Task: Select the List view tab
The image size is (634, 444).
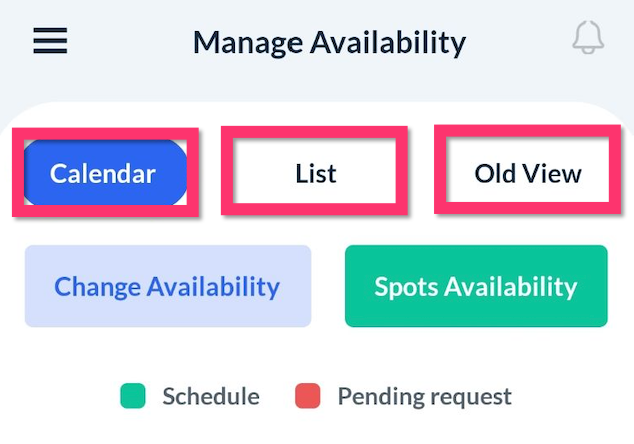Action: click(315, 174)
